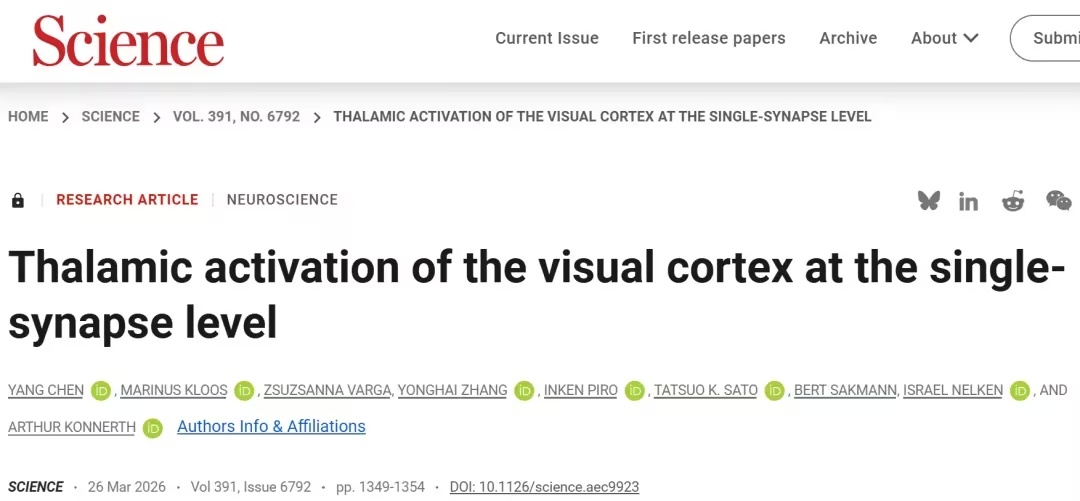
Task: Click the Submit button
Action: [1050, 38]
